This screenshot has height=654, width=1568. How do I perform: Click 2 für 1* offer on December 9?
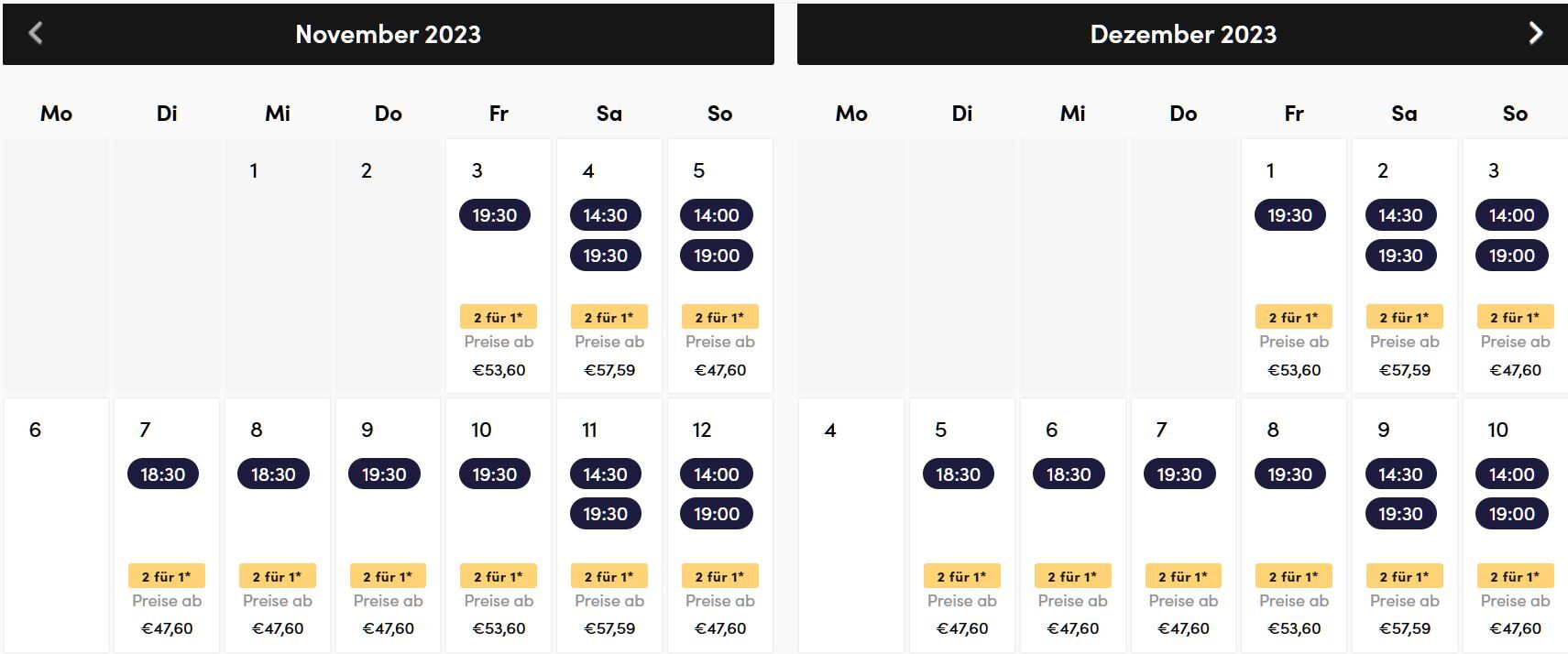point(1405,576)
